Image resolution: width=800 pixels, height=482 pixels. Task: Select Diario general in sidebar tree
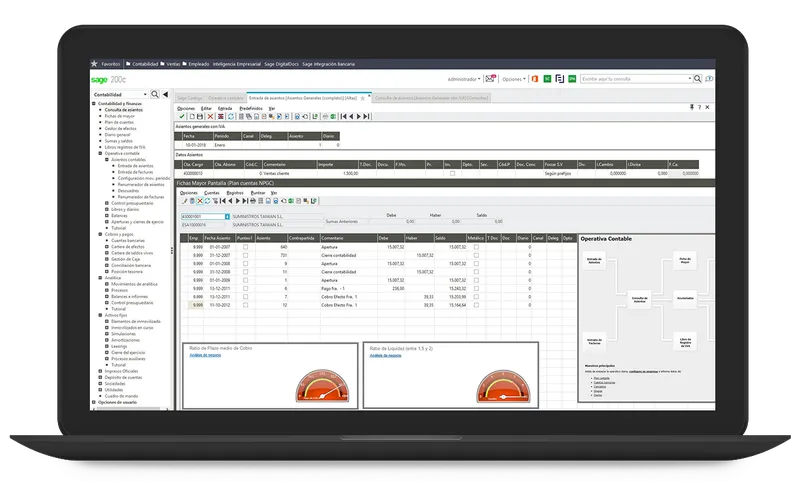coord(117,135)
